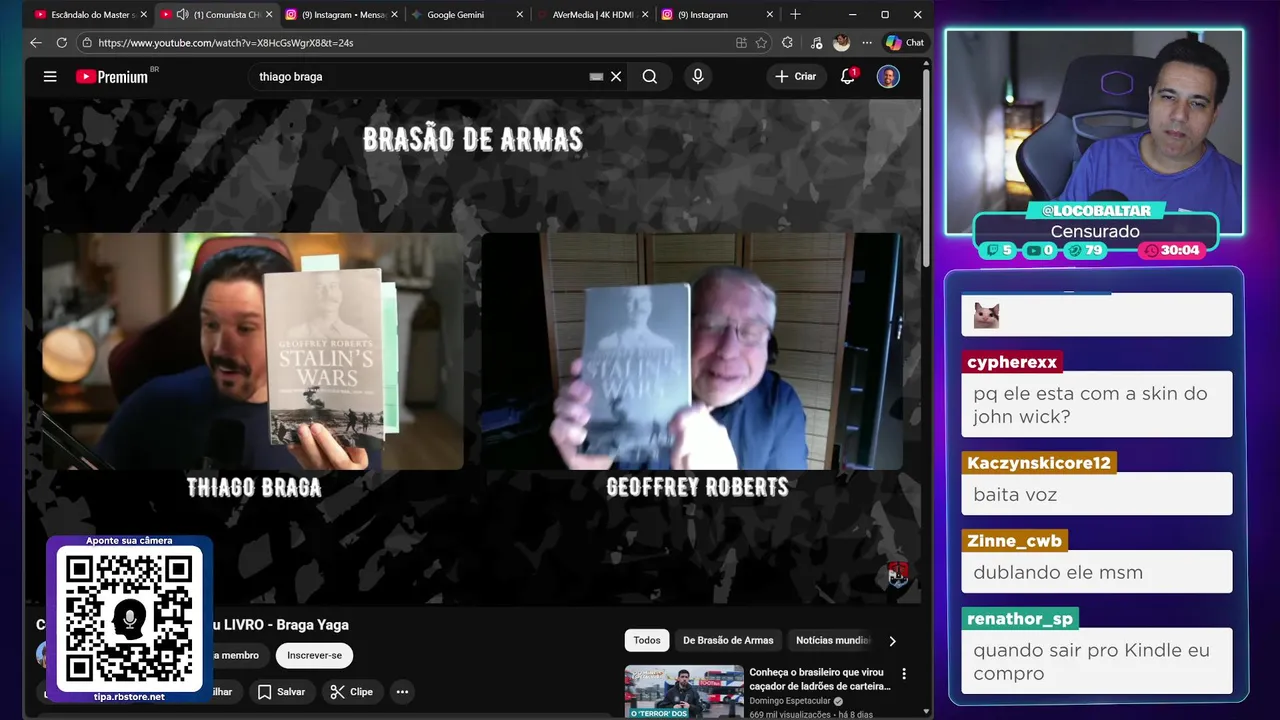Open the browser profile avatar
Viewport: 1280px width, 720px height.
[x=842, y=43]
